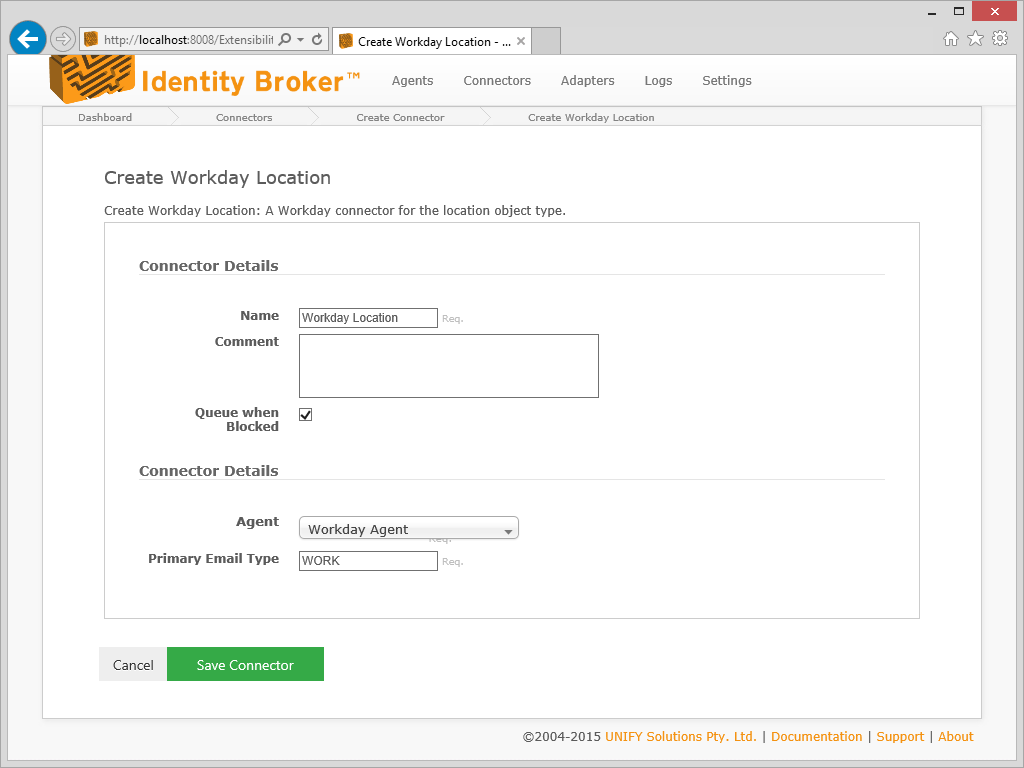Screen dimensions: 1024x768
Task: Open a new blank browser tab
Action: [x=547, y=41]
